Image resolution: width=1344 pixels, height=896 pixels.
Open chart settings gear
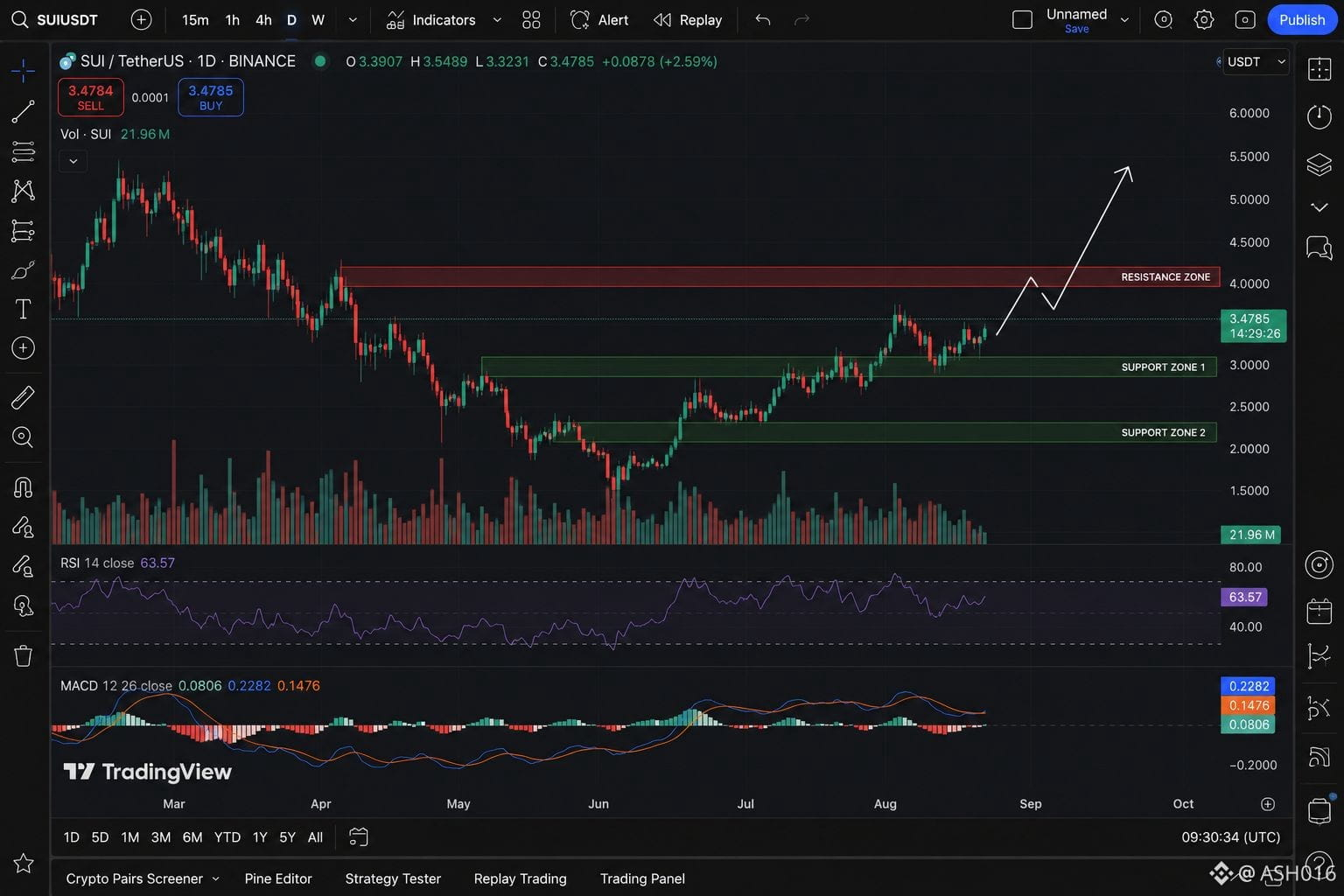[1204, 20]
